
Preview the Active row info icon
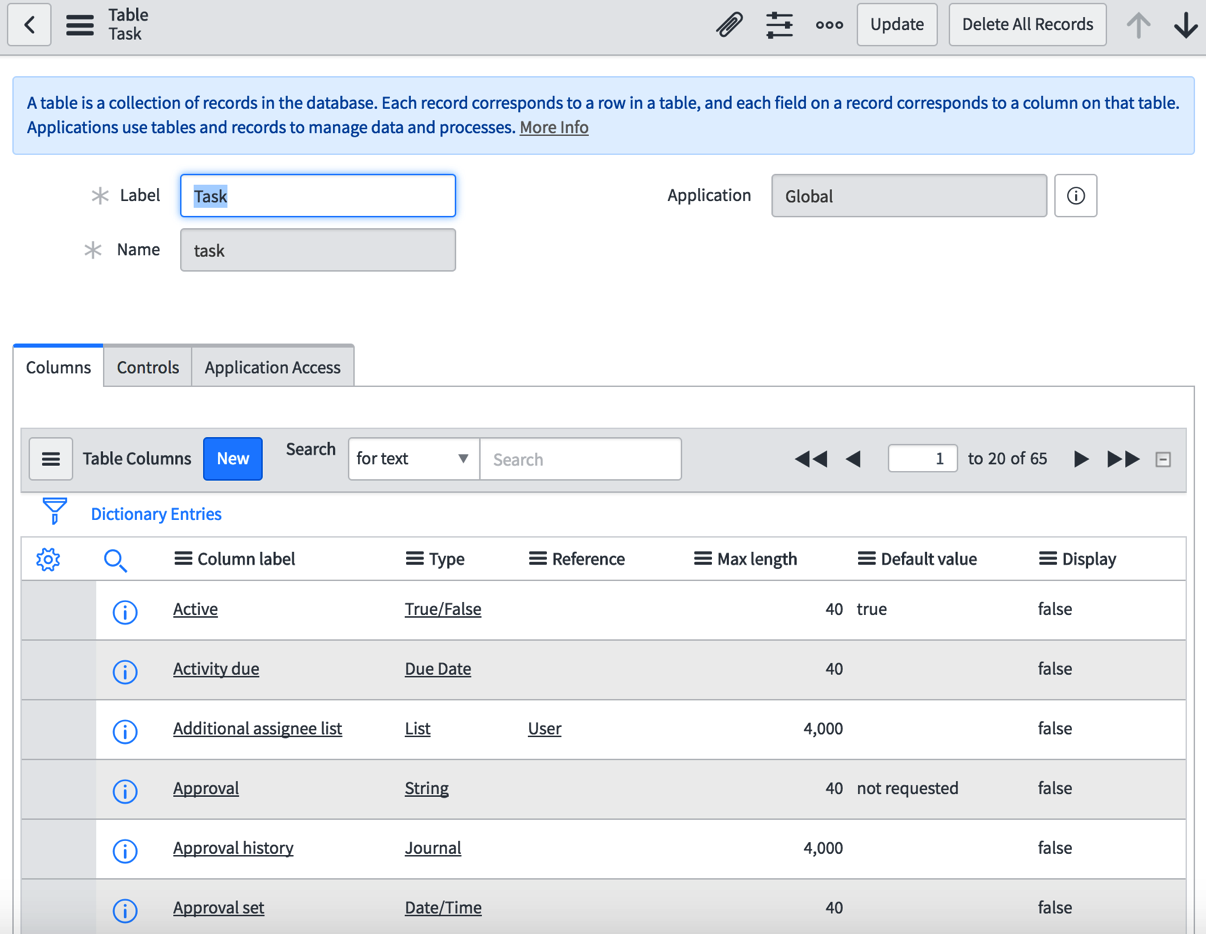125,612
